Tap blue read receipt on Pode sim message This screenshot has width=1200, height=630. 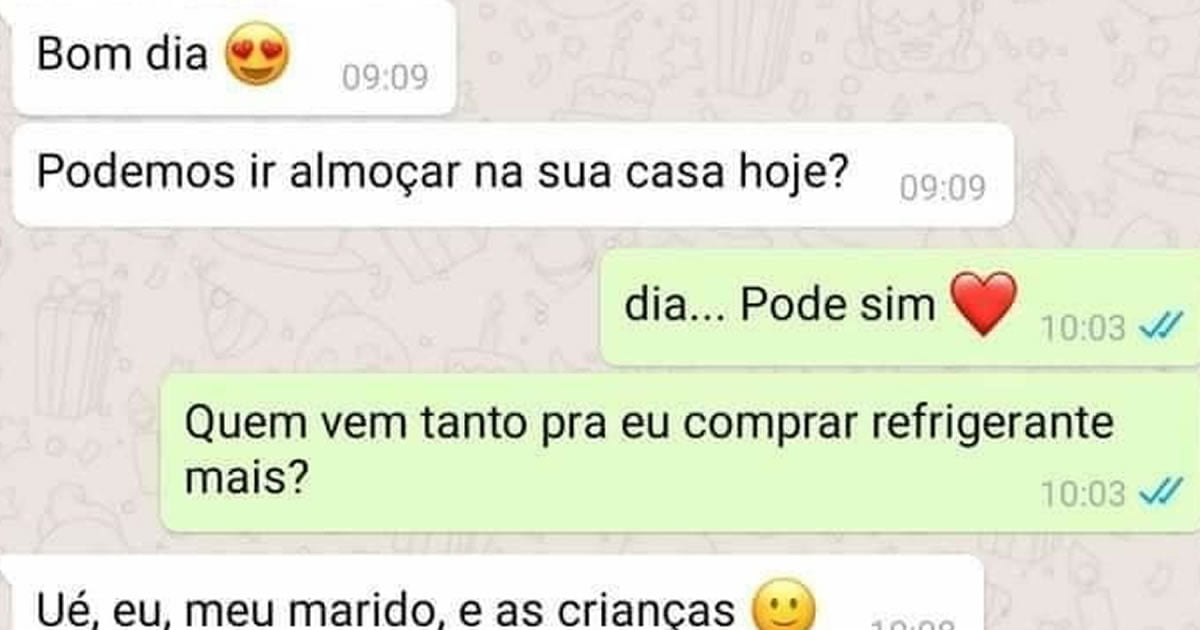click(1160, 326)
